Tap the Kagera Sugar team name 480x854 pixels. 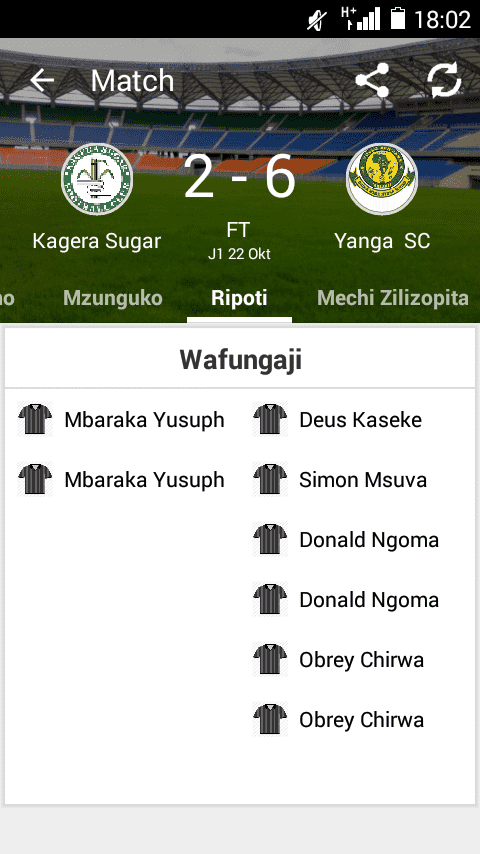97,241
